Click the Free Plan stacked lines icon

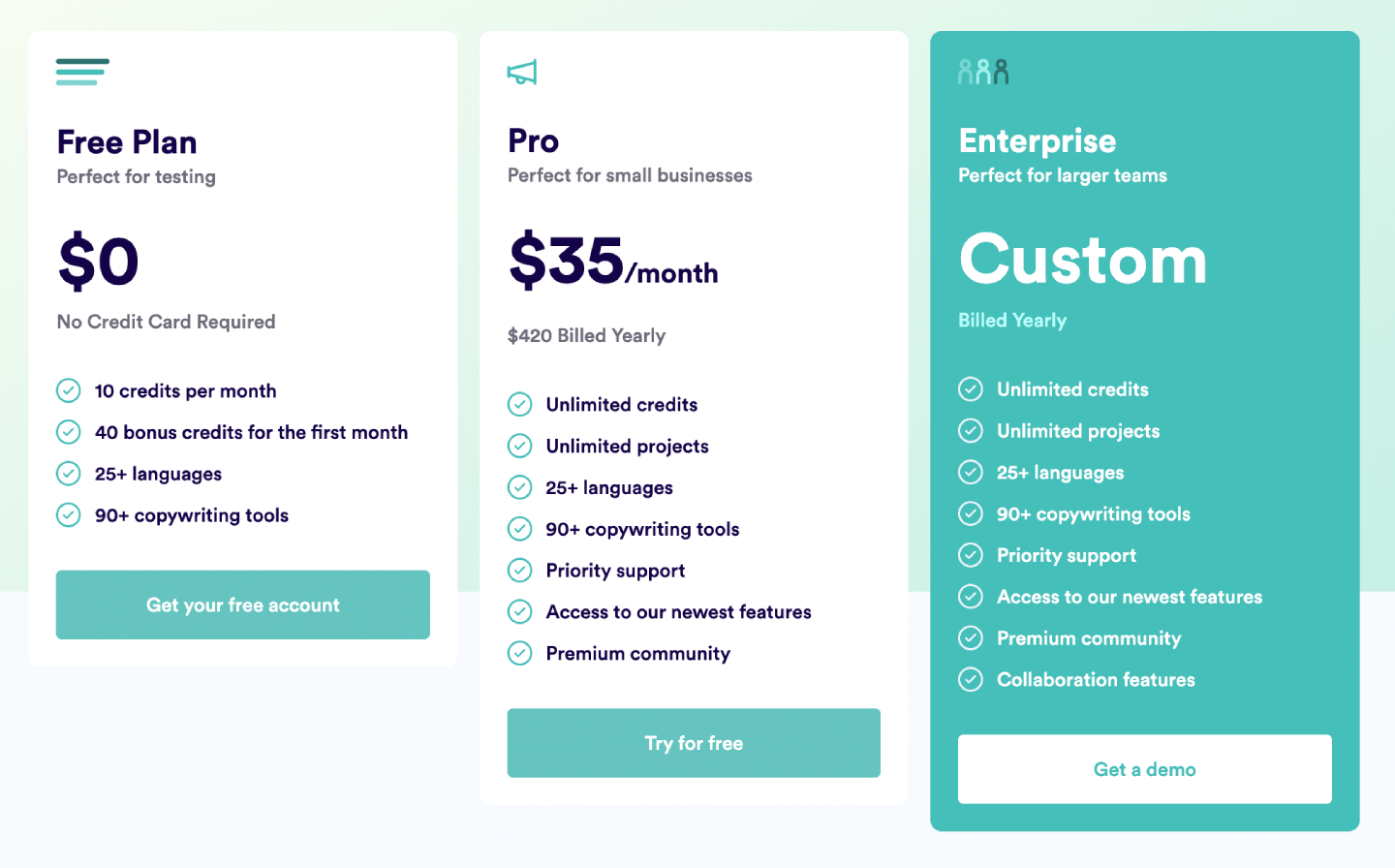pyautogui.click(x=82, y=72)
